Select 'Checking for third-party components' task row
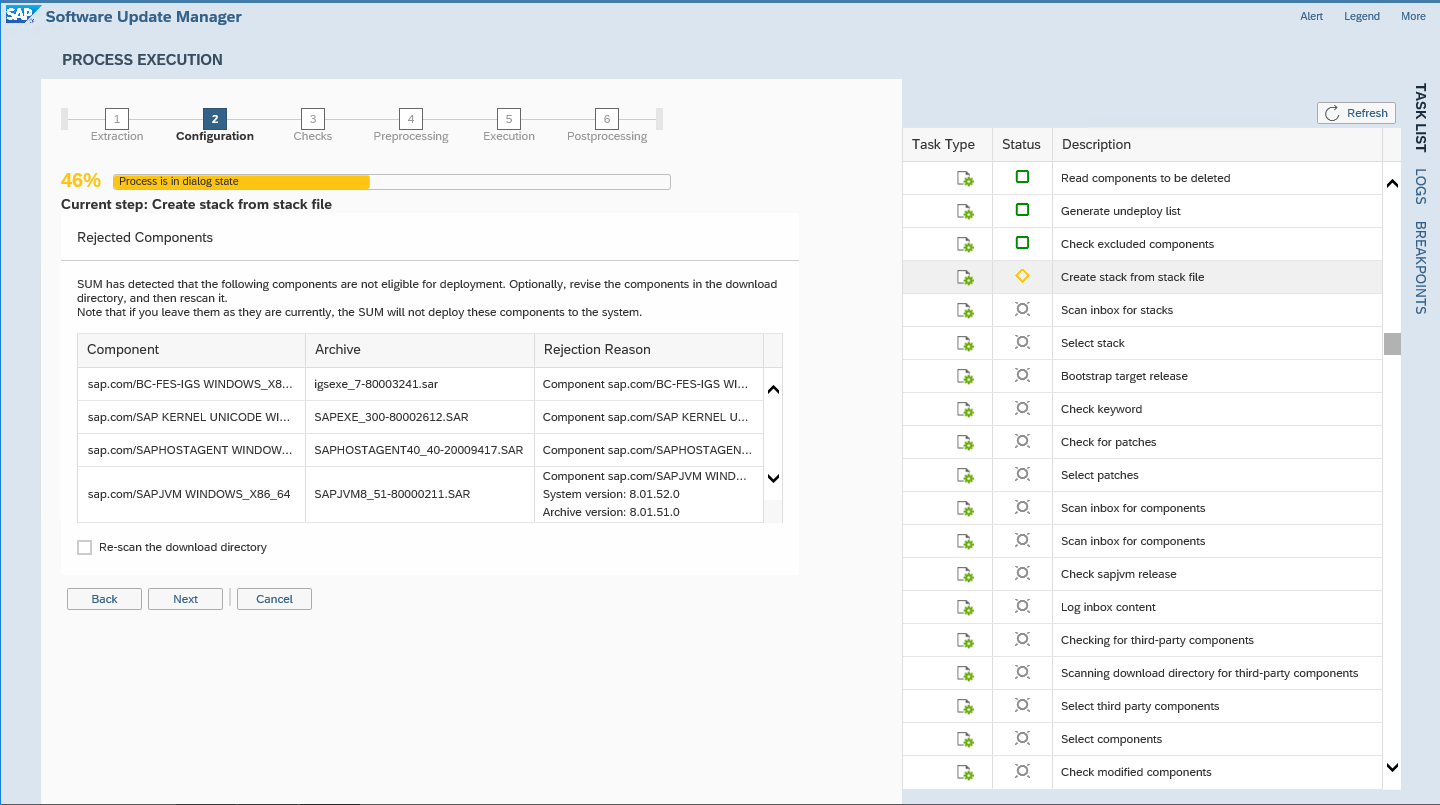This screenshot has height=805, width=1440. pos(1142,640)
